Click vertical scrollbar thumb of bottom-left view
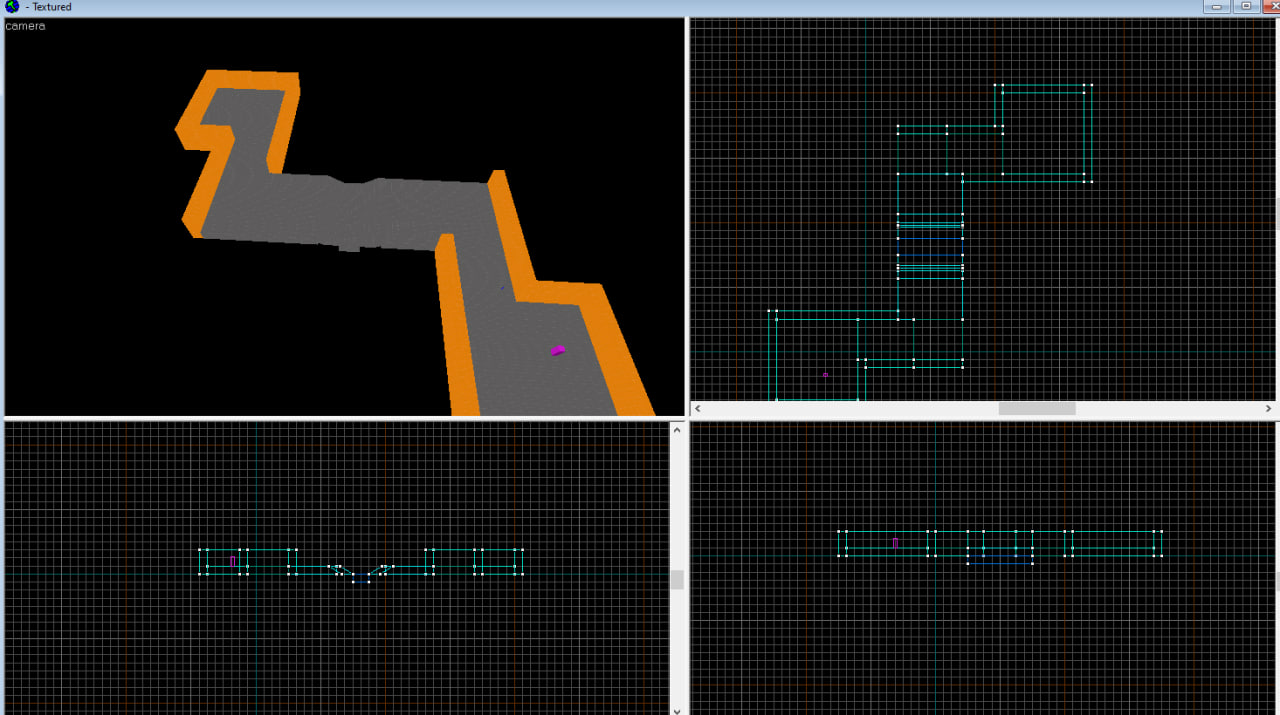The image size is (1280, 715). 677,580
